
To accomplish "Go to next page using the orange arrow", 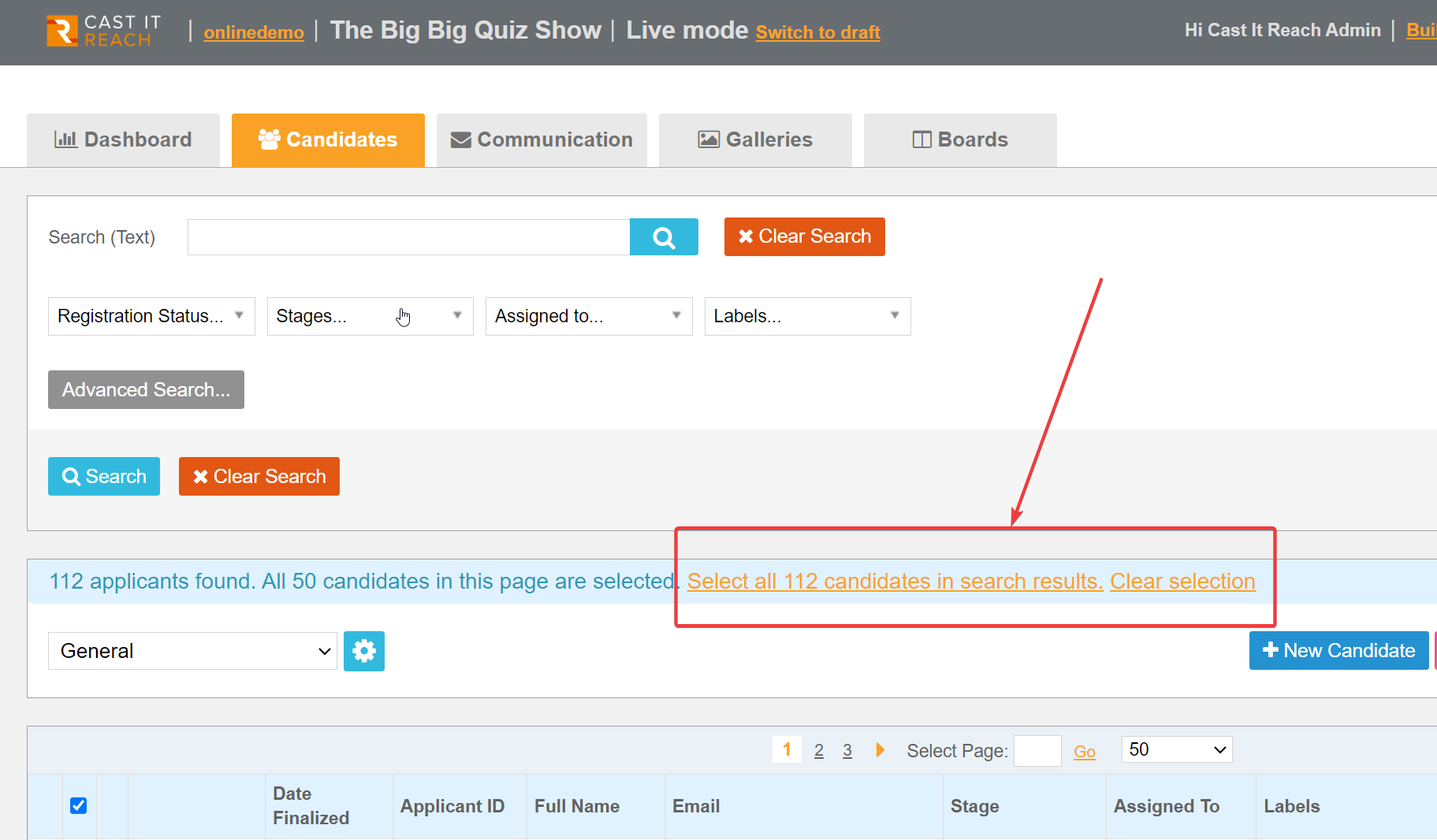I will (880, 750).
